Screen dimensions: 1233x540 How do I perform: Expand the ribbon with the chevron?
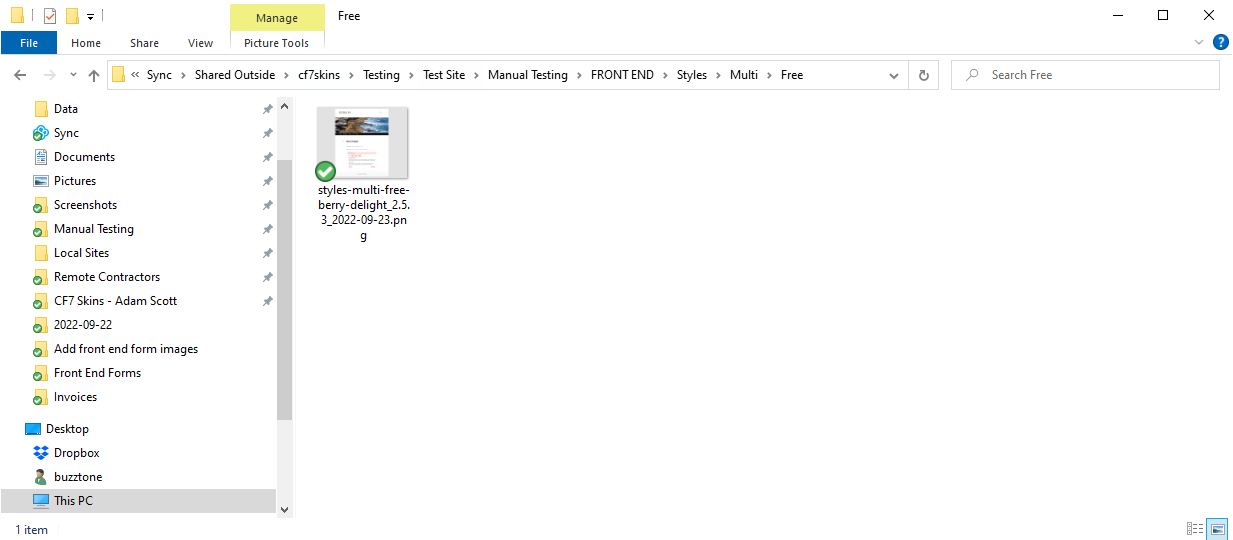[x=1199, y=42]
